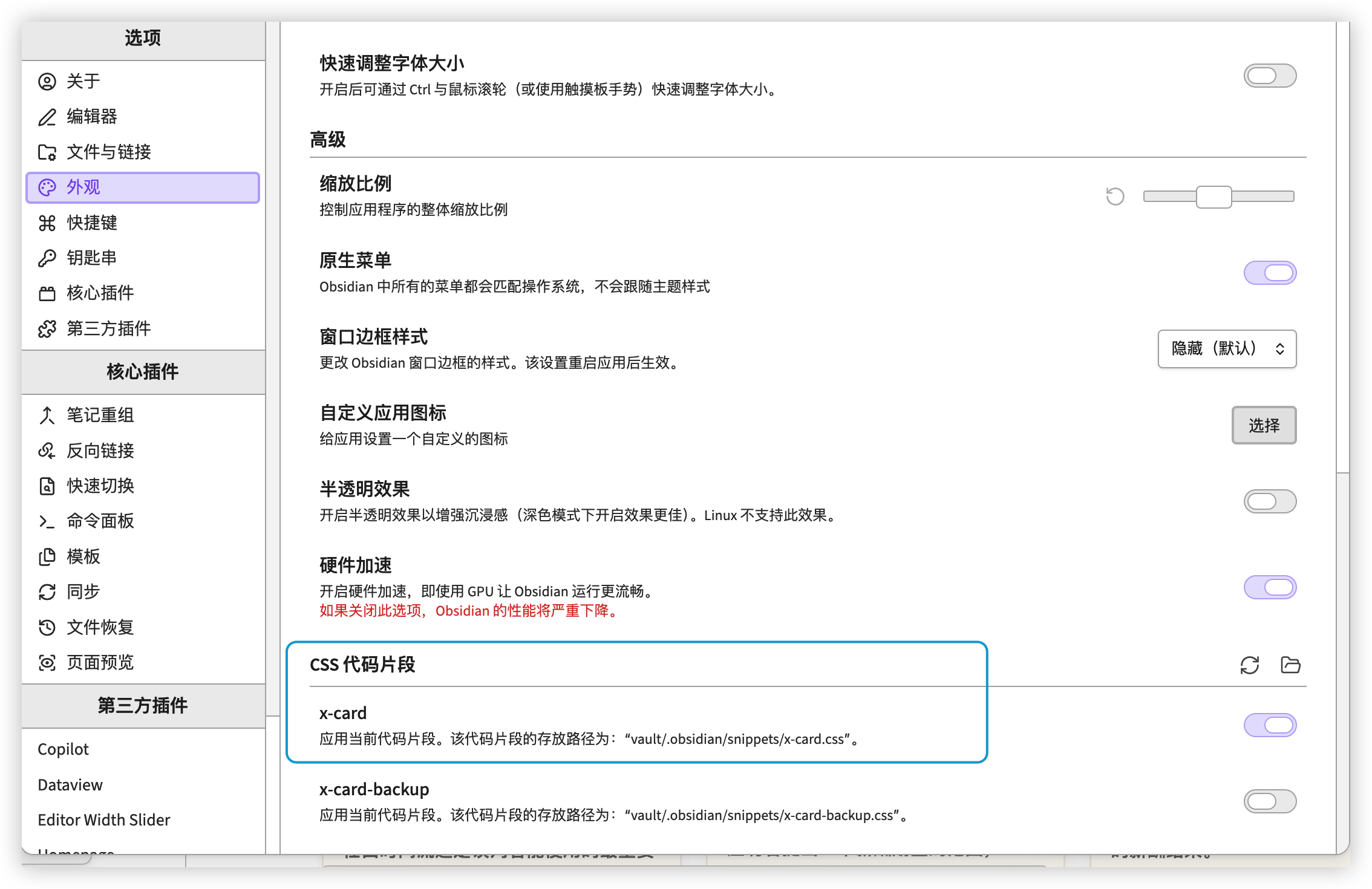Open the 编辑器 settings tab
This screenshot has width=1372, height=889.
point(92,117)
